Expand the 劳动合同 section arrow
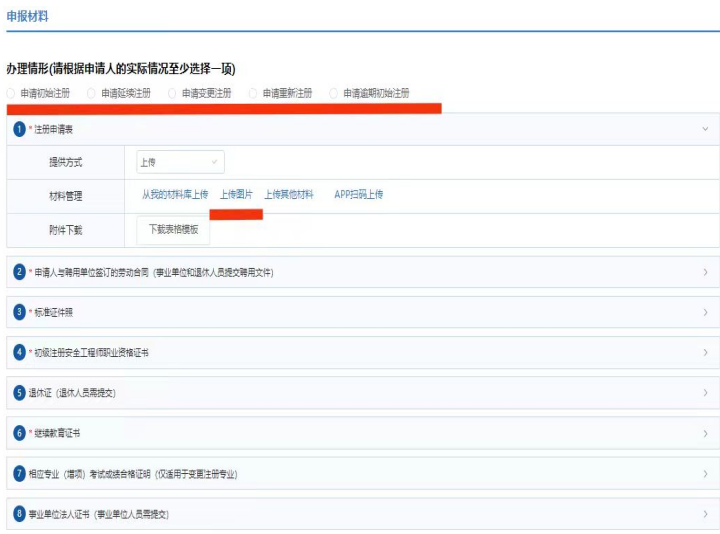The width and height of the screenshot is (720, 534). point(705,272)
